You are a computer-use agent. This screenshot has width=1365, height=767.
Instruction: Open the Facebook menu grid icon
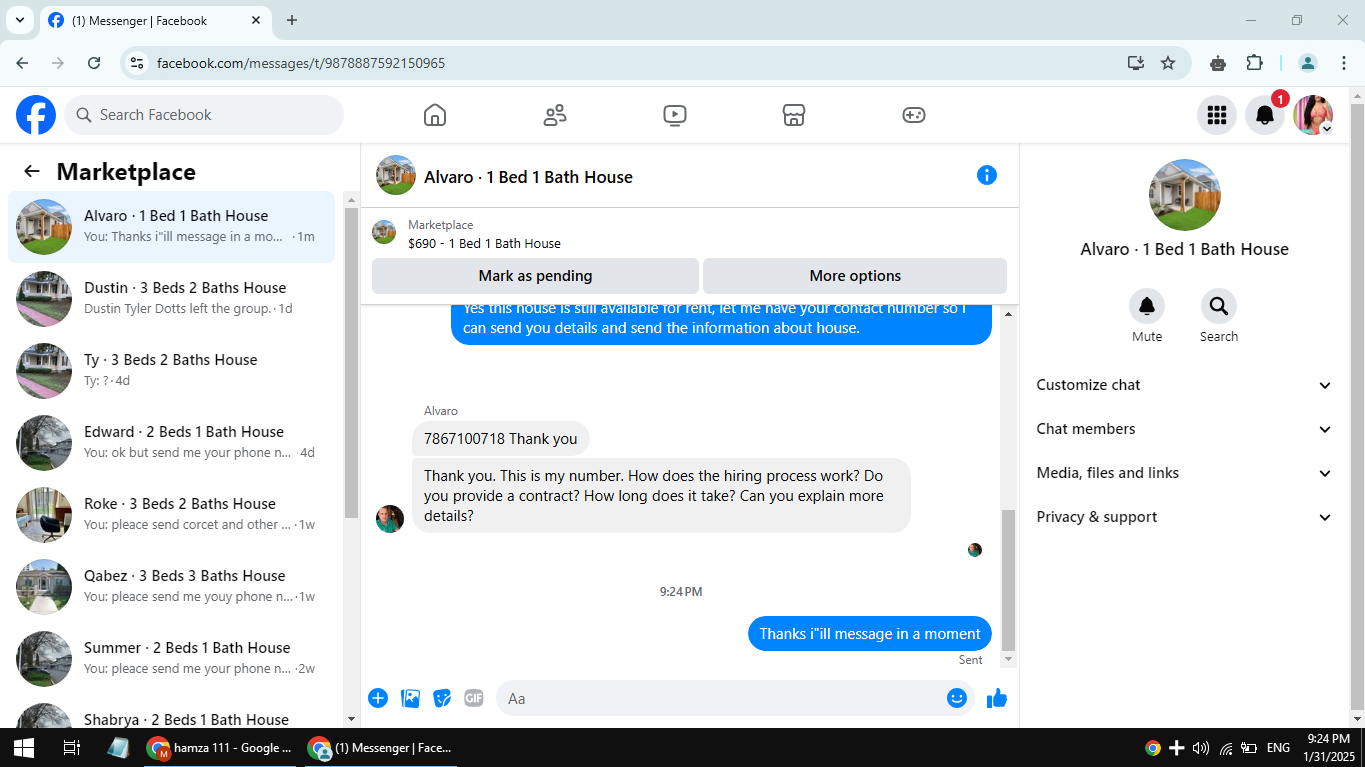(1217, 115)
